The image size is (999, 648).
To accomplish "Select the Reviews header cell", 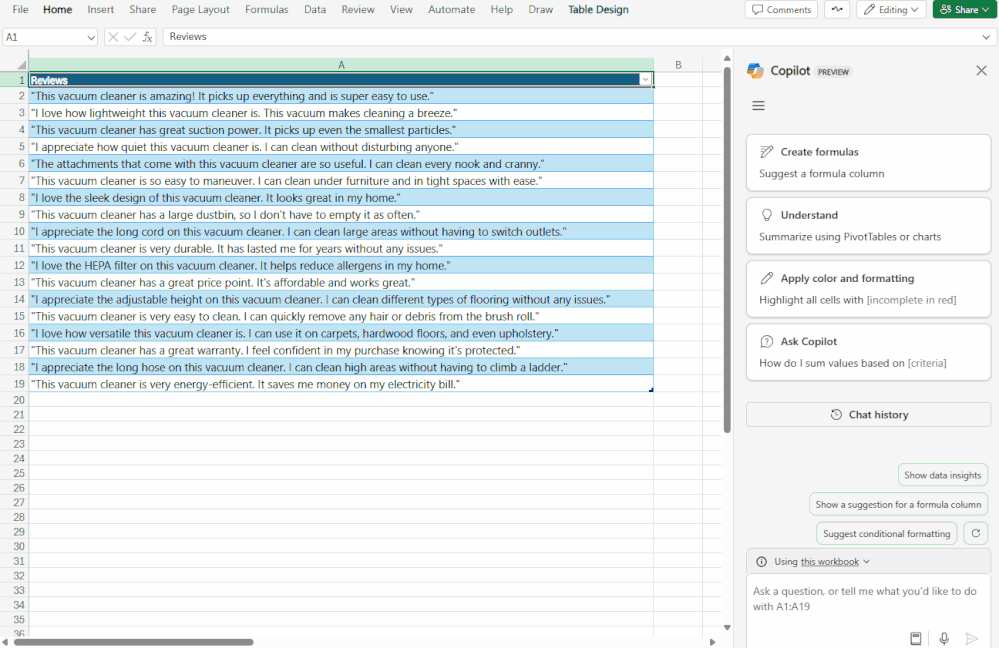I will pyautogui.click(x=341, y=80).
